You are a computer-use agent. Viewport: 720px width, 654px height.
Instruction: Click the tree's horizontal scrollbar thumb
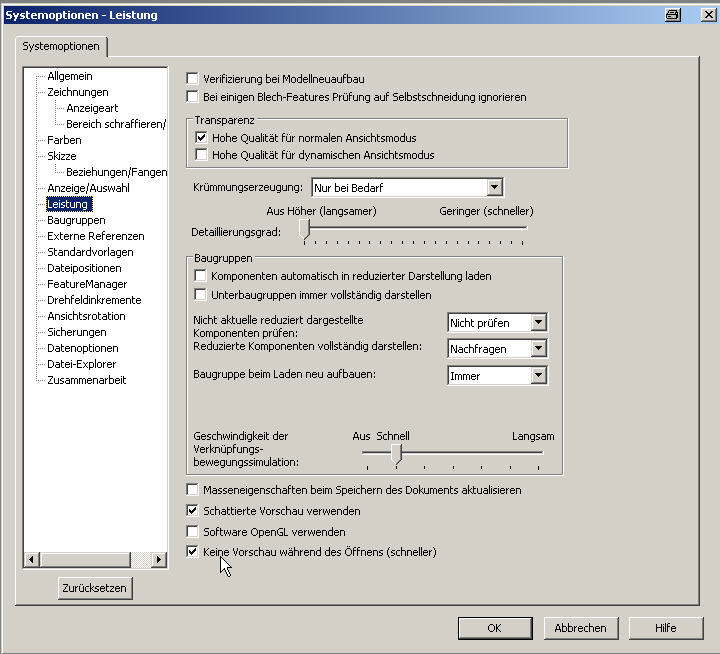point(86,559)
